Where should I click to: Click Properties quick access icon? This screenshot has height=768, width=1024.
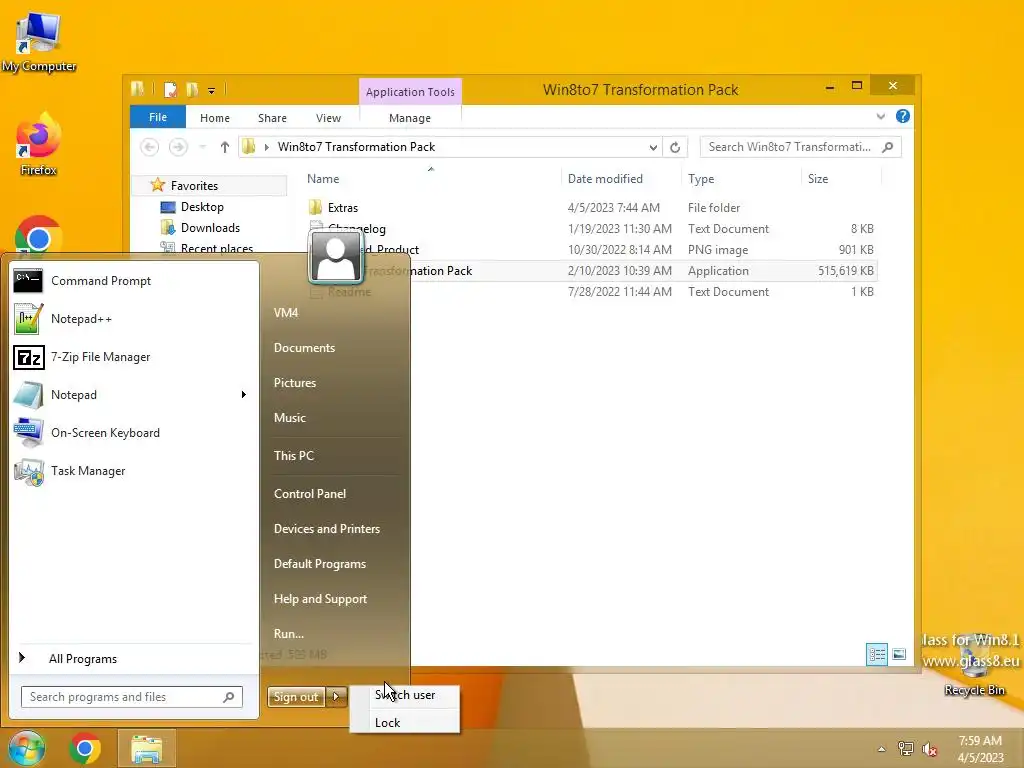pos(170,89)
